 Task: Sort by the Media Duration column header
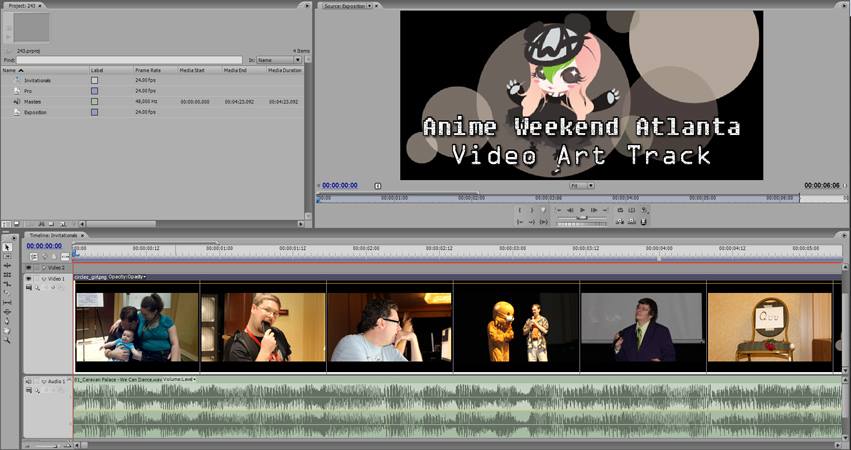(x=285, y=70)
